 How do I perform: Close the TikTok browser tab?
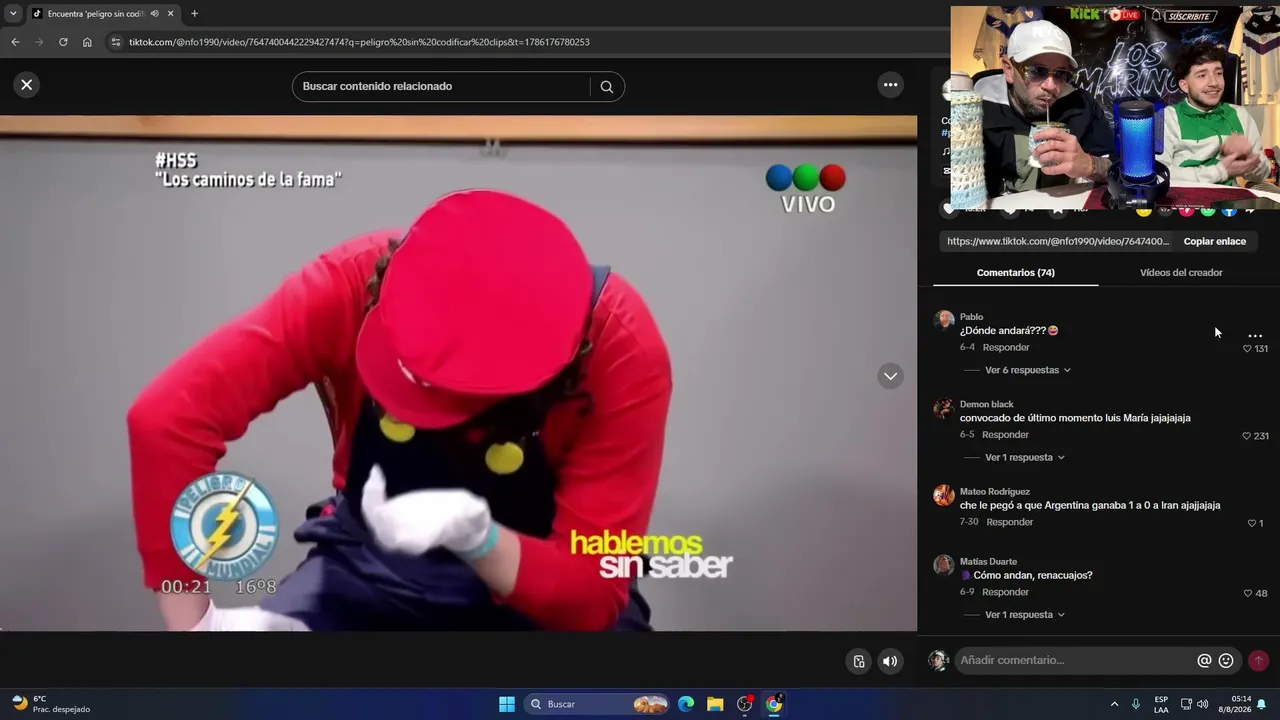(x=171, y=14)
